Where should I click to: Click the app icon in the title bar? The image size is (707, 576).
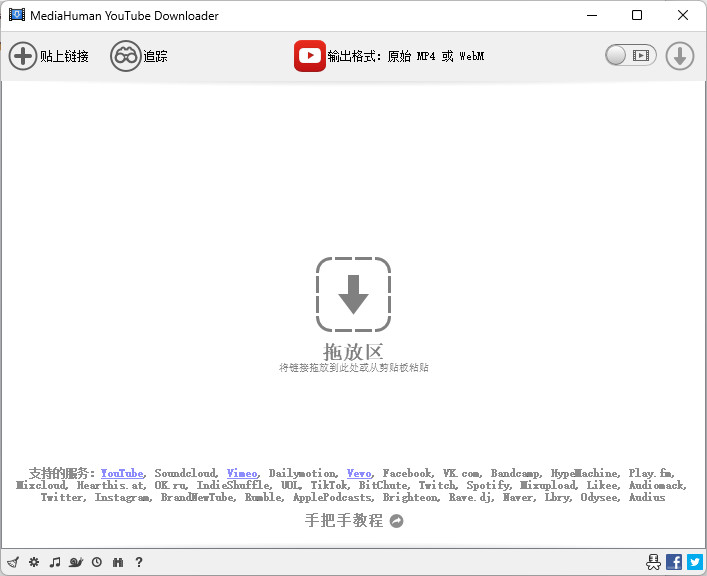tap(17, 15)
